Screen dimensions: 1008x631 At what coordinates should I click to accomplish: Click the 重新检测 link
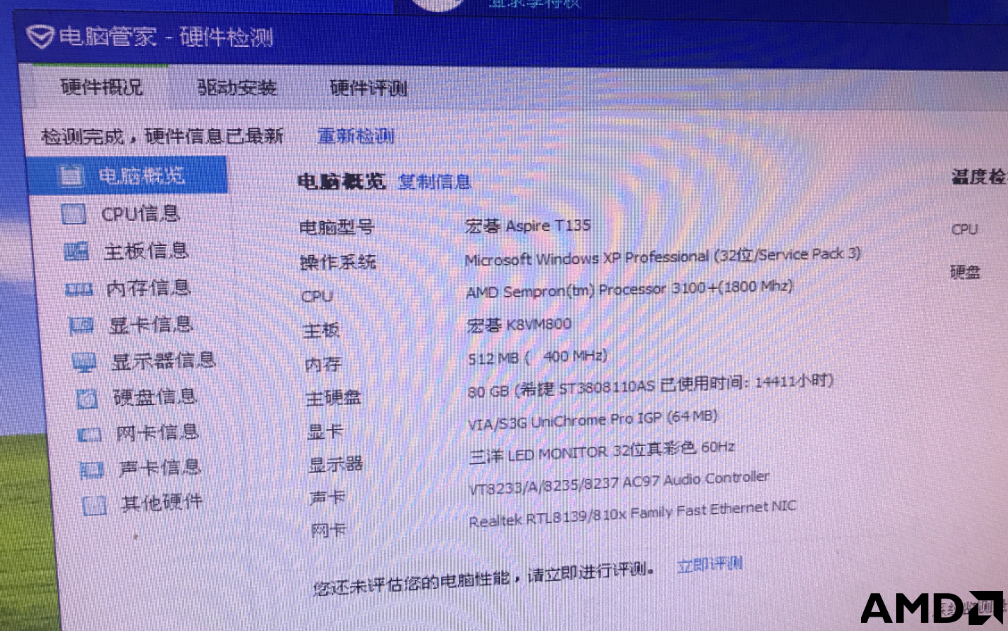(x=356, y=136)
